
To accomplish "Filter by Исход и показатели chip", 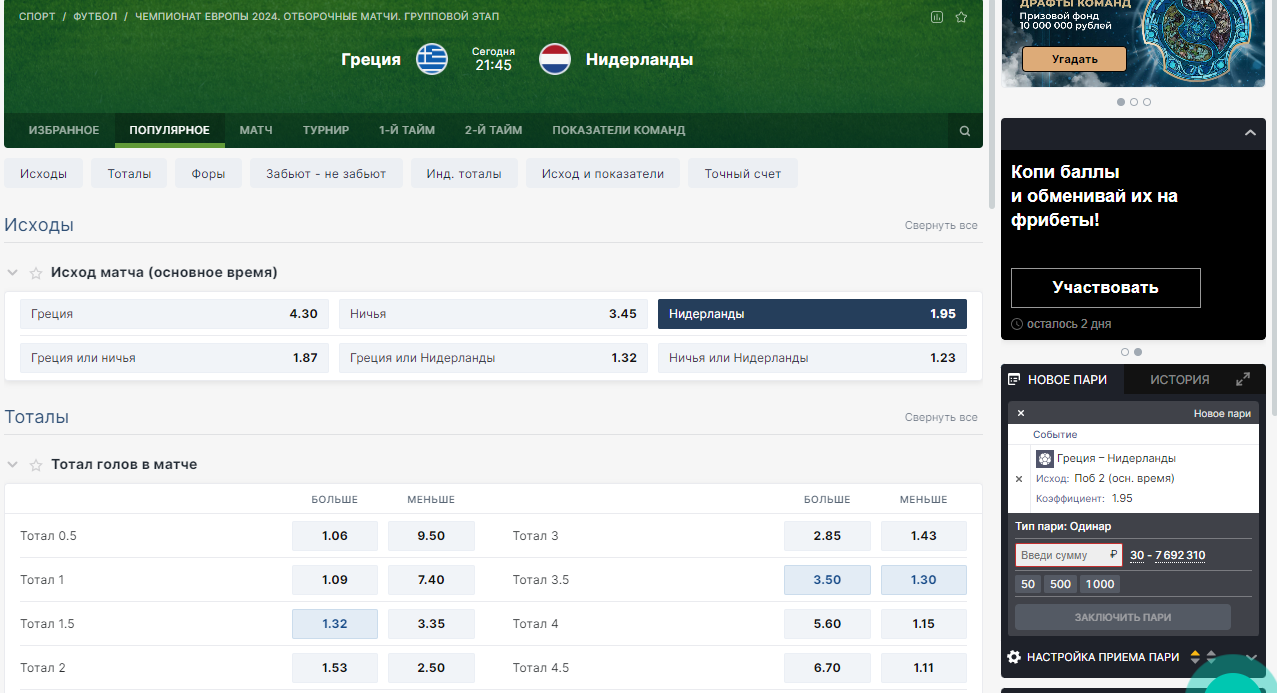I will click(x=603, y=173).
